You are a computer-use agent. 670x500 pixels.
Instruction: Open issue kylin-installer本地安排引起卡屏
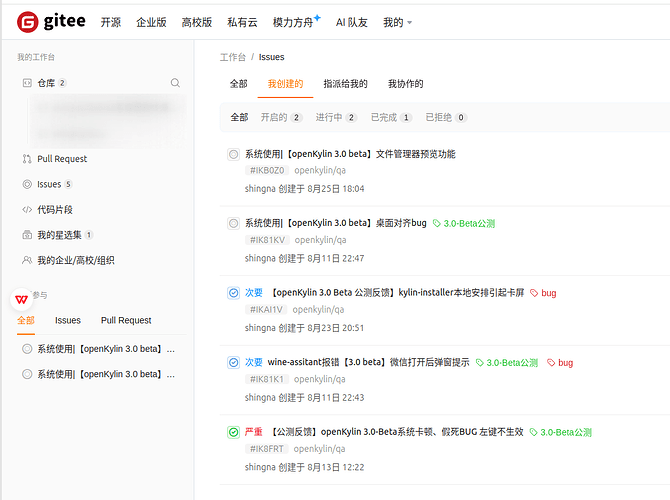tap(397, 293)
